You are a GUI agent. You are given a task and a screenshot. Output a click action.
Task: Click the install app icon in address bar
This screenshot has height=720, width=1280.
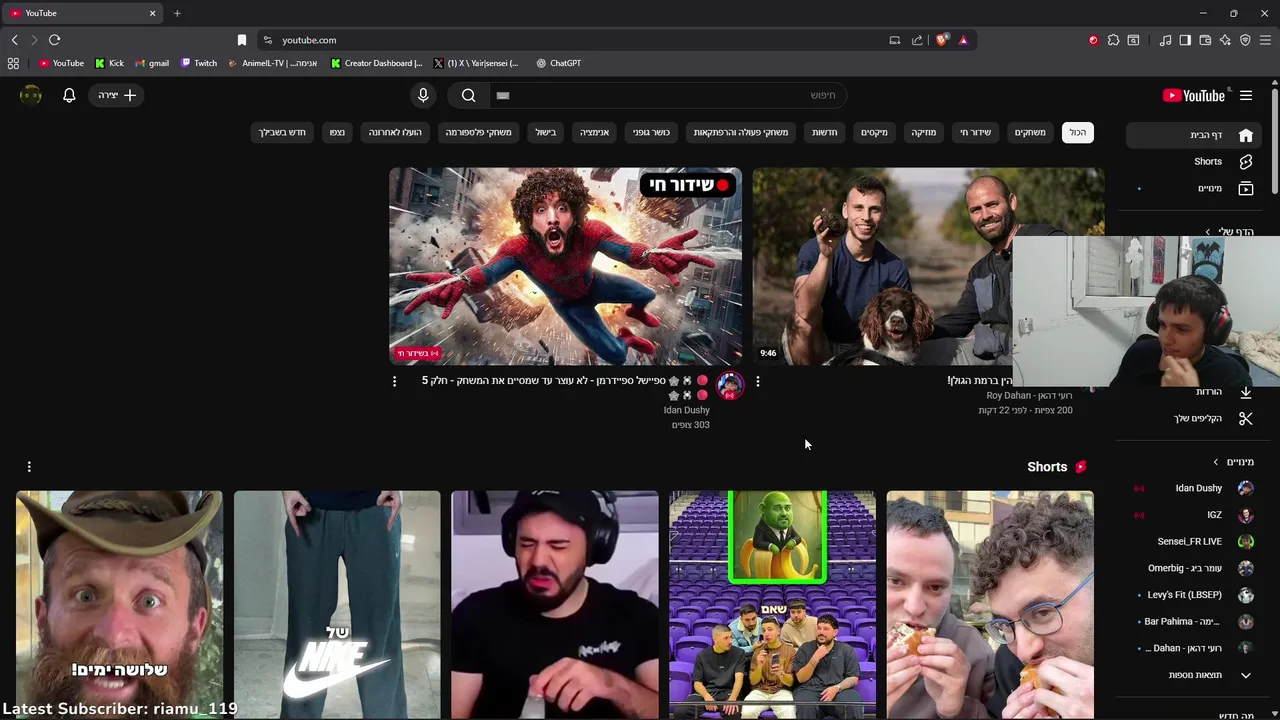click(895, 40)
